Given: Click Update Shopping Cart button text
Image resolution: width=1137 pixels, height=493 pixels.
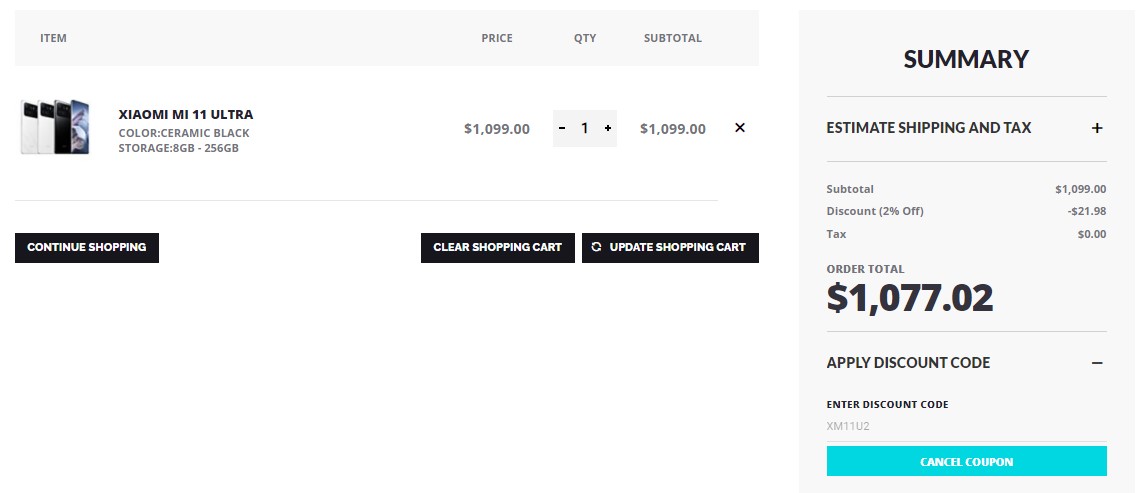Looking at the screenshot, I should point(677,247).
